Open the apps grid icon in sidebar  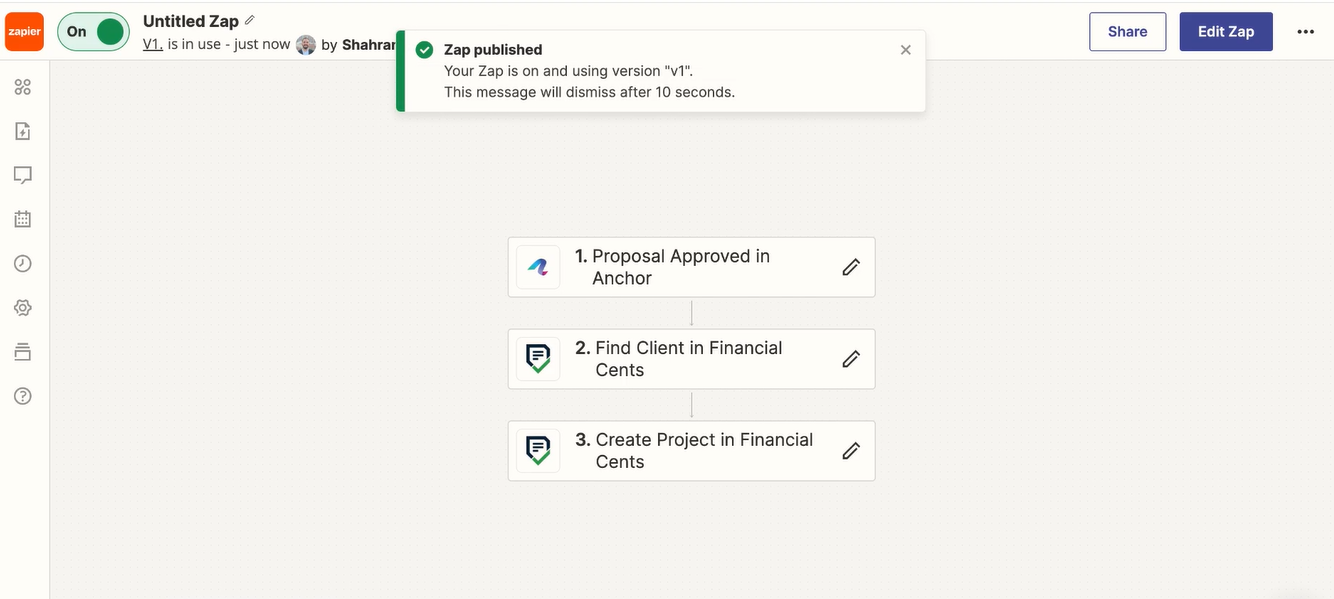coord(23,87)
